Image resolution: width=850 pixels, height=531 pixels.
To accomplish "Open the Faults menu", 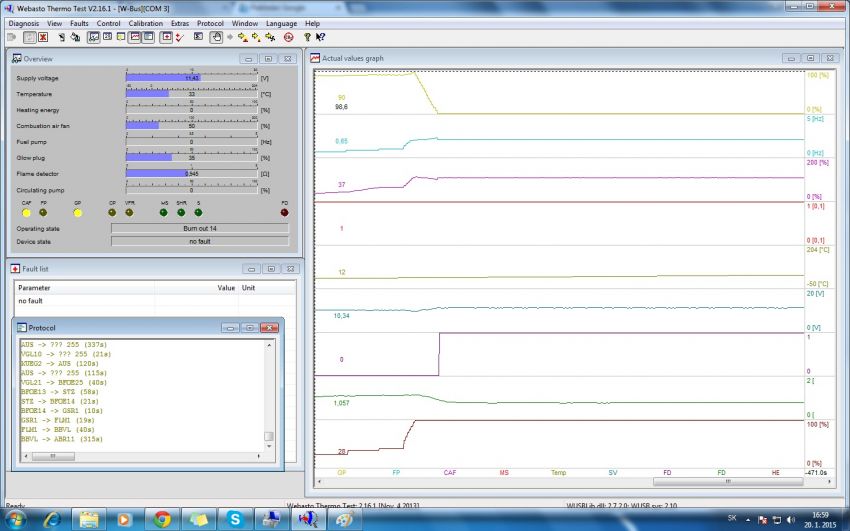I will click(x=80, y=22).
